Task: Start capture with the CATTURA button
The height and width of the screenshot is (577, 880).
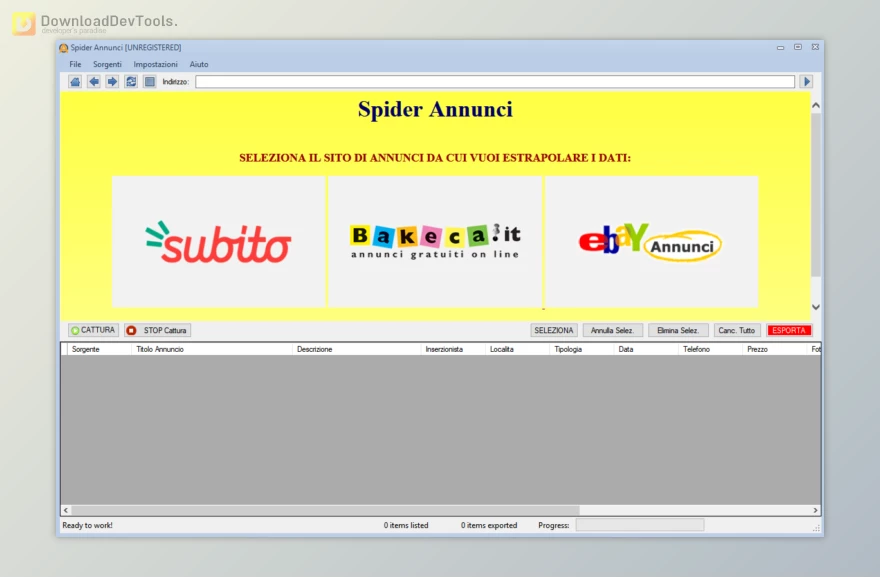Action: [93, 330]
